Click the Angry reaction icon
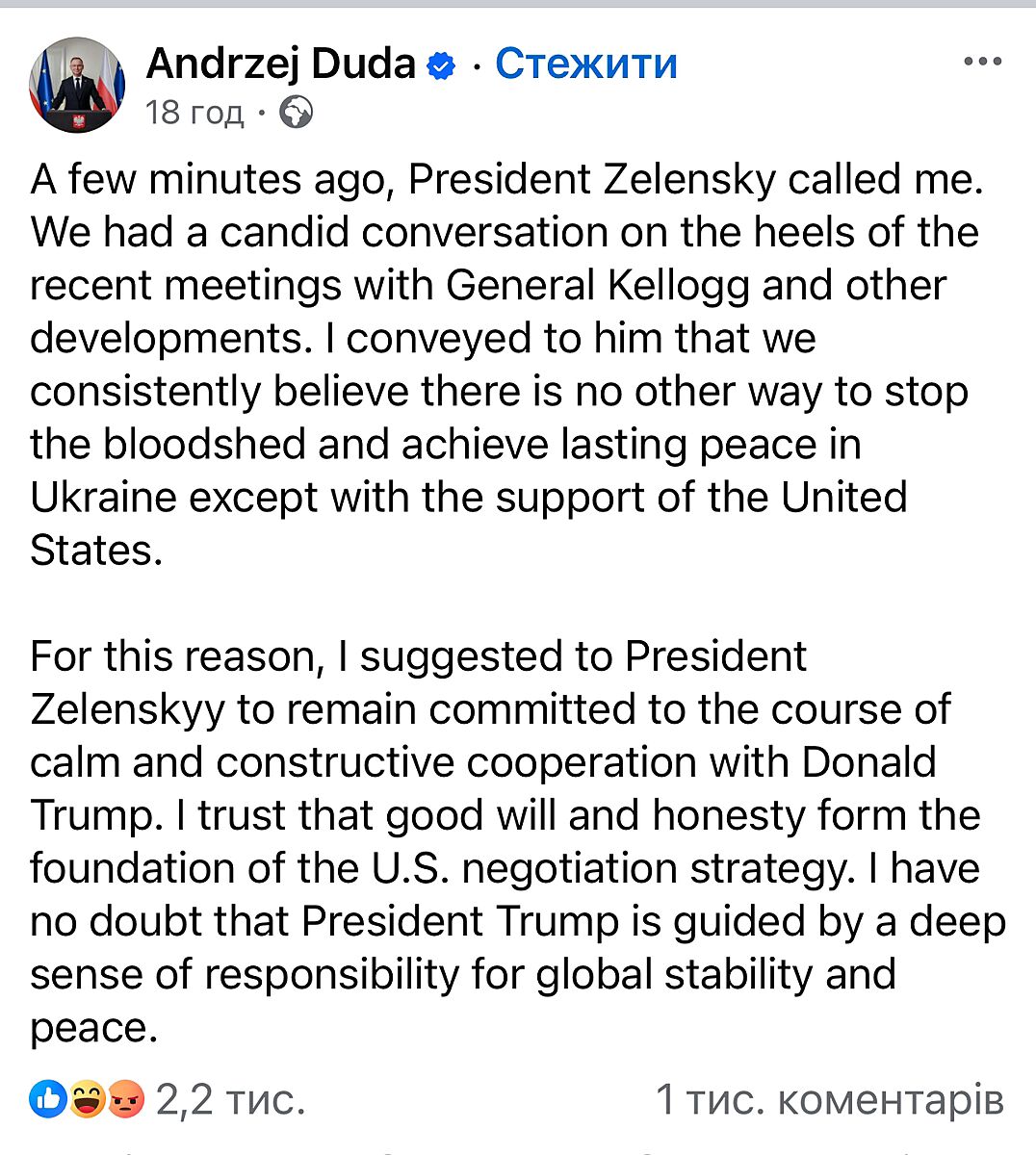 (x=125, y=1098)
